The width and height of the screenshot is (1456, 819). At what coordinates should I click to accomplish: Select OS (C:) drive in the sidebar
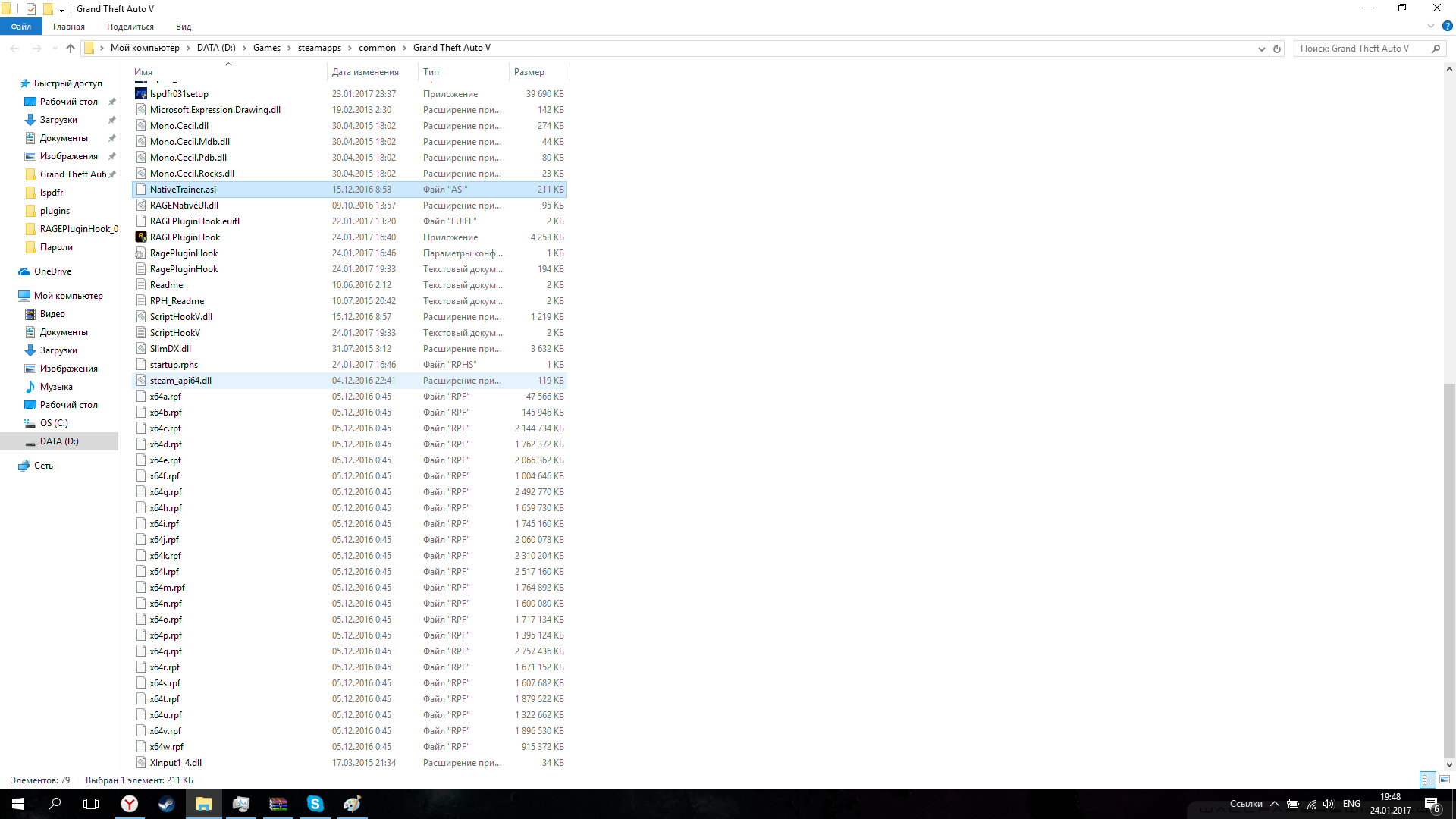pos(54,423)
